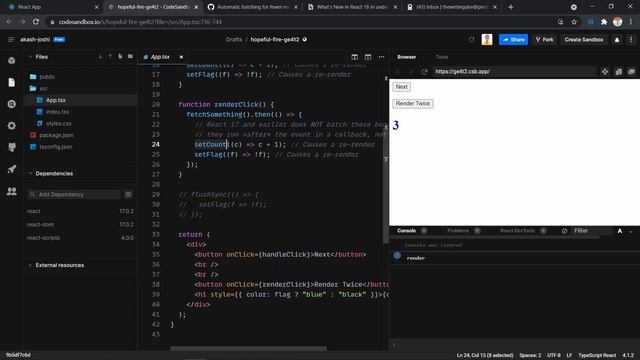This screenshot has height=360, width=640.
Task: Bookmark this page with the star icon
Action: pyautogui.click(x=574, y=22)
